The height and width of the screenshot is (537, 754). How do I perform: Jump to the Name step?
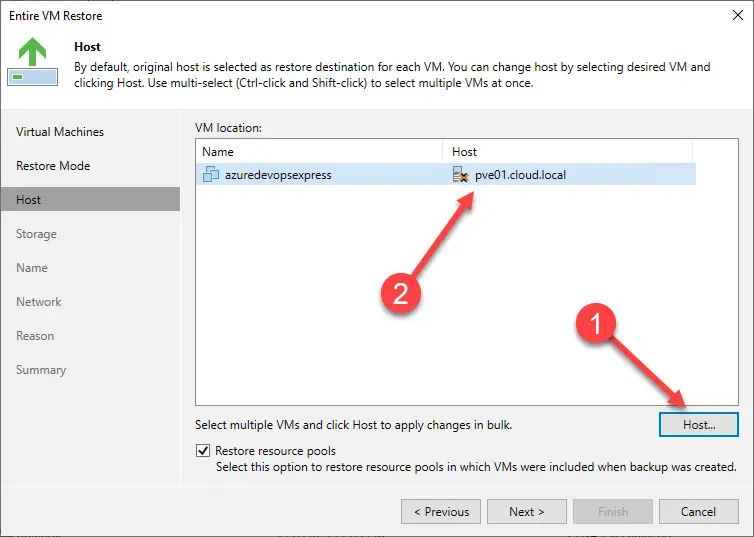(x=32, y=268)
